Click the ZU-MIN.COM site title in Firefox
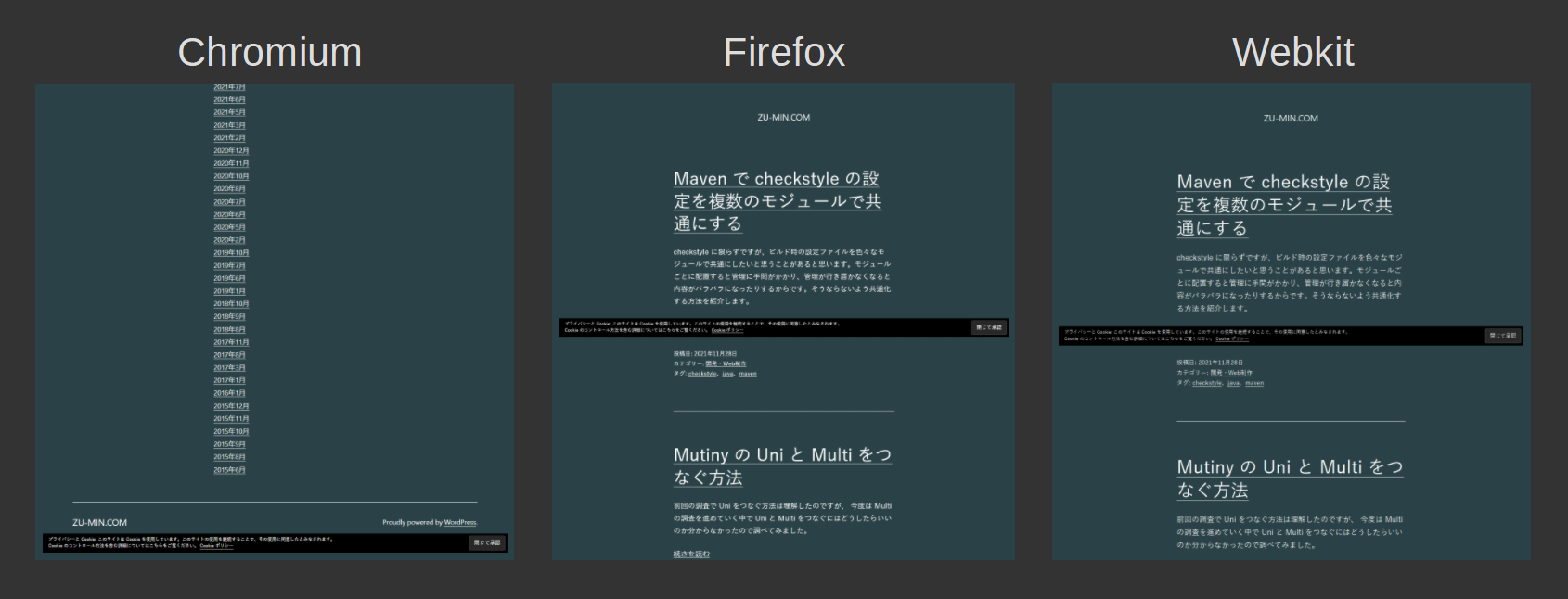This screenshot has width=1568, height=599. tap(783, 118)
